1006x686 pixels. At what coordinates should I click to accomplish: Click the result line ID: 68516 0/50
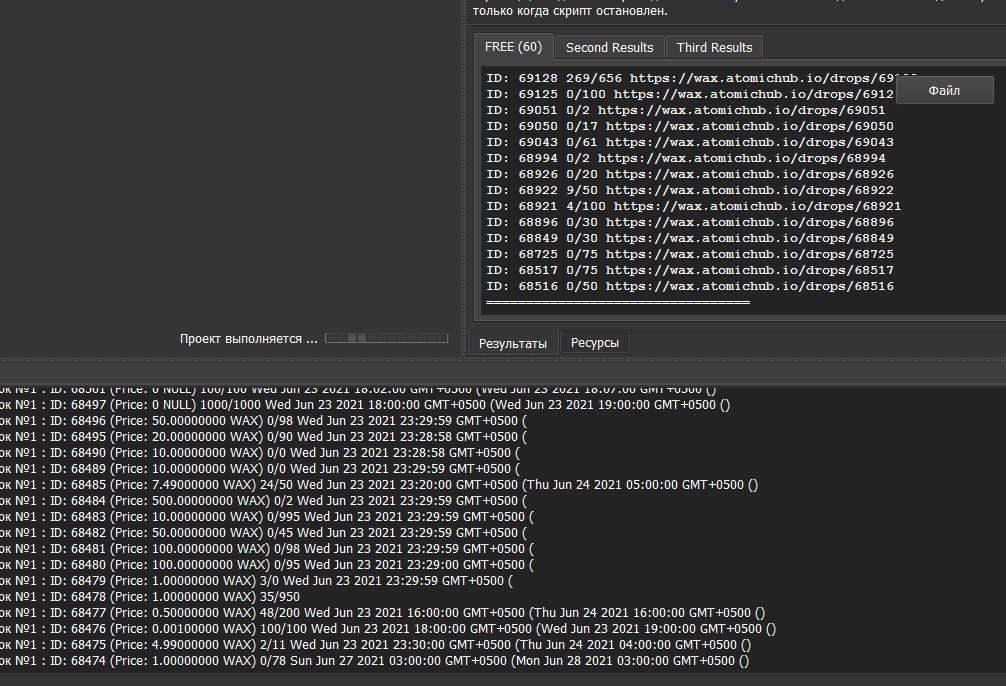(x=690, y=286)
